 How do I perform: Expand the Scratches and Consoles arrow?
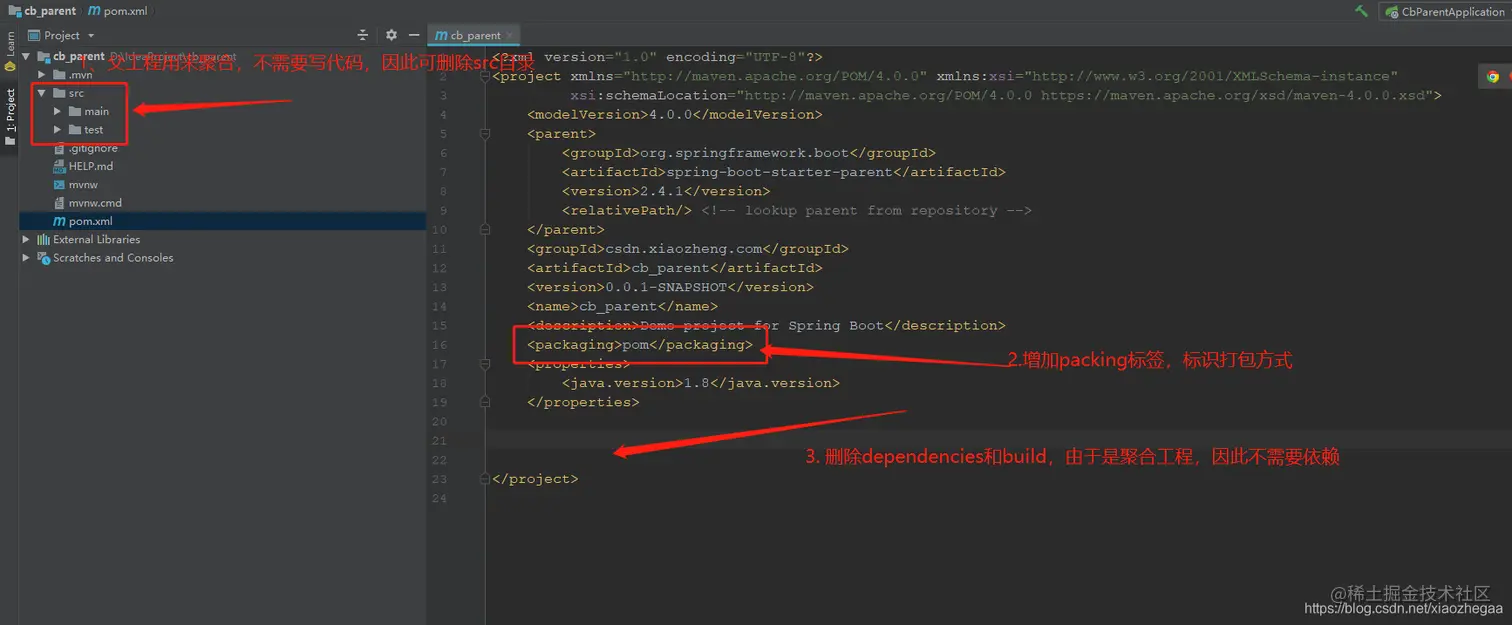[x=27, y=257]
